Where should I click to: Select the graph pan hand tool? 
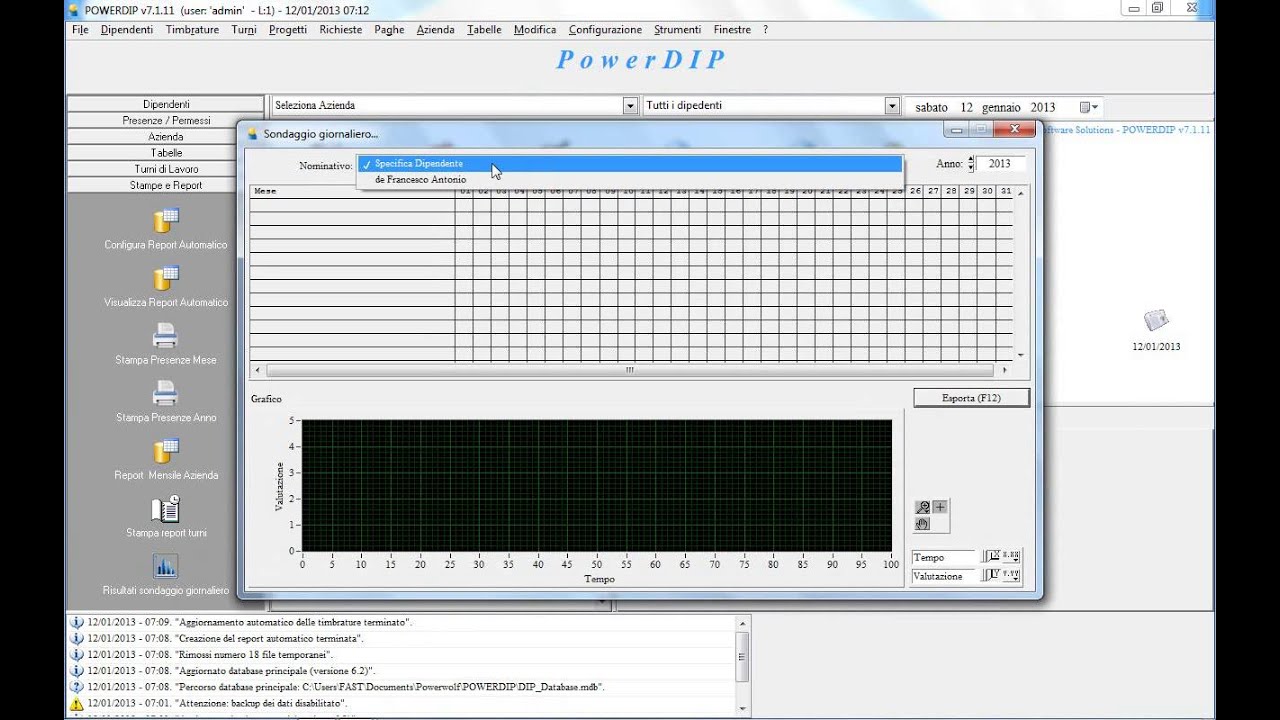tap(923, 524)
